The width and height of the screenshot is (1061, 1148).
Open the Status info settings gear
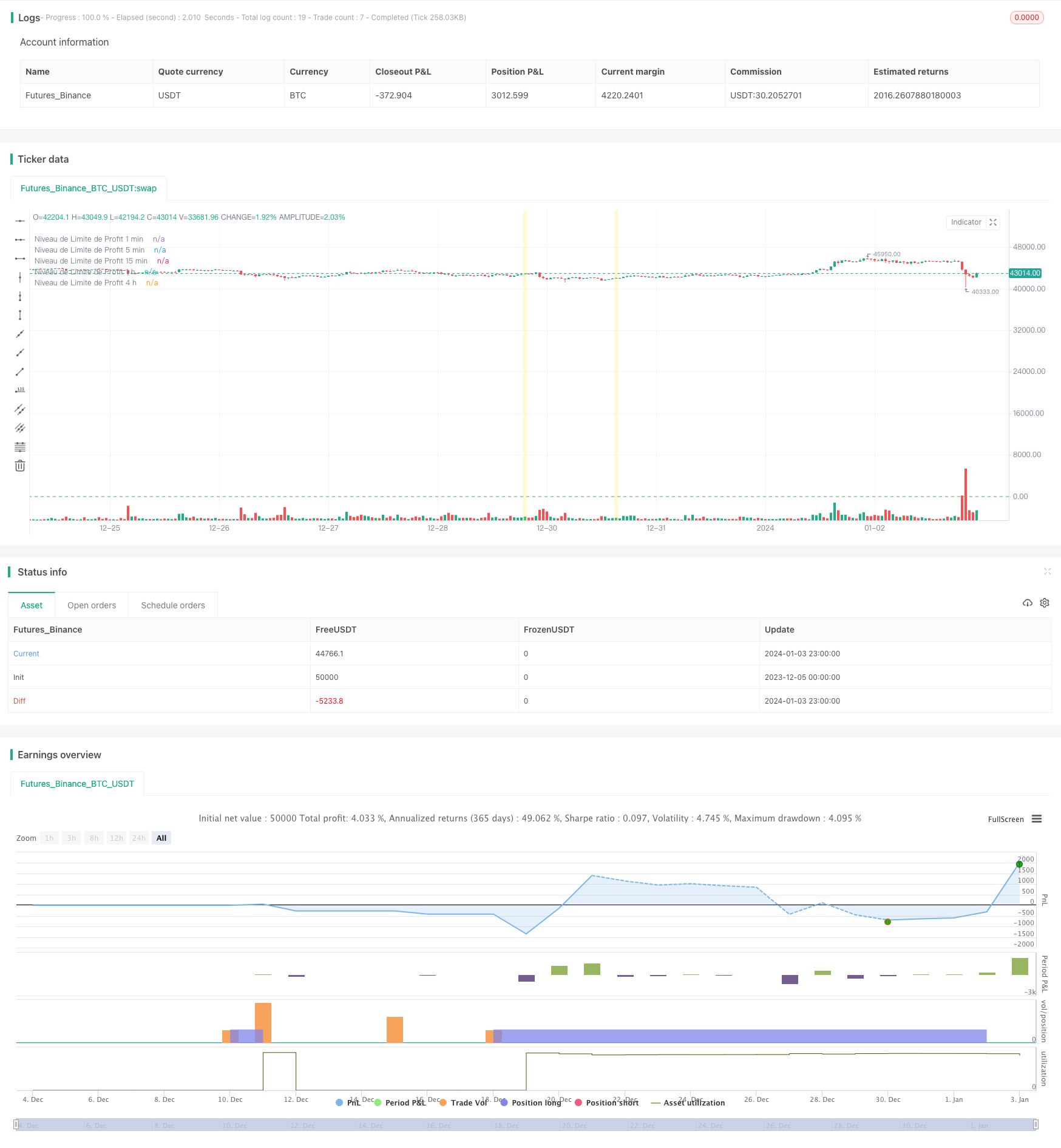1045,603
